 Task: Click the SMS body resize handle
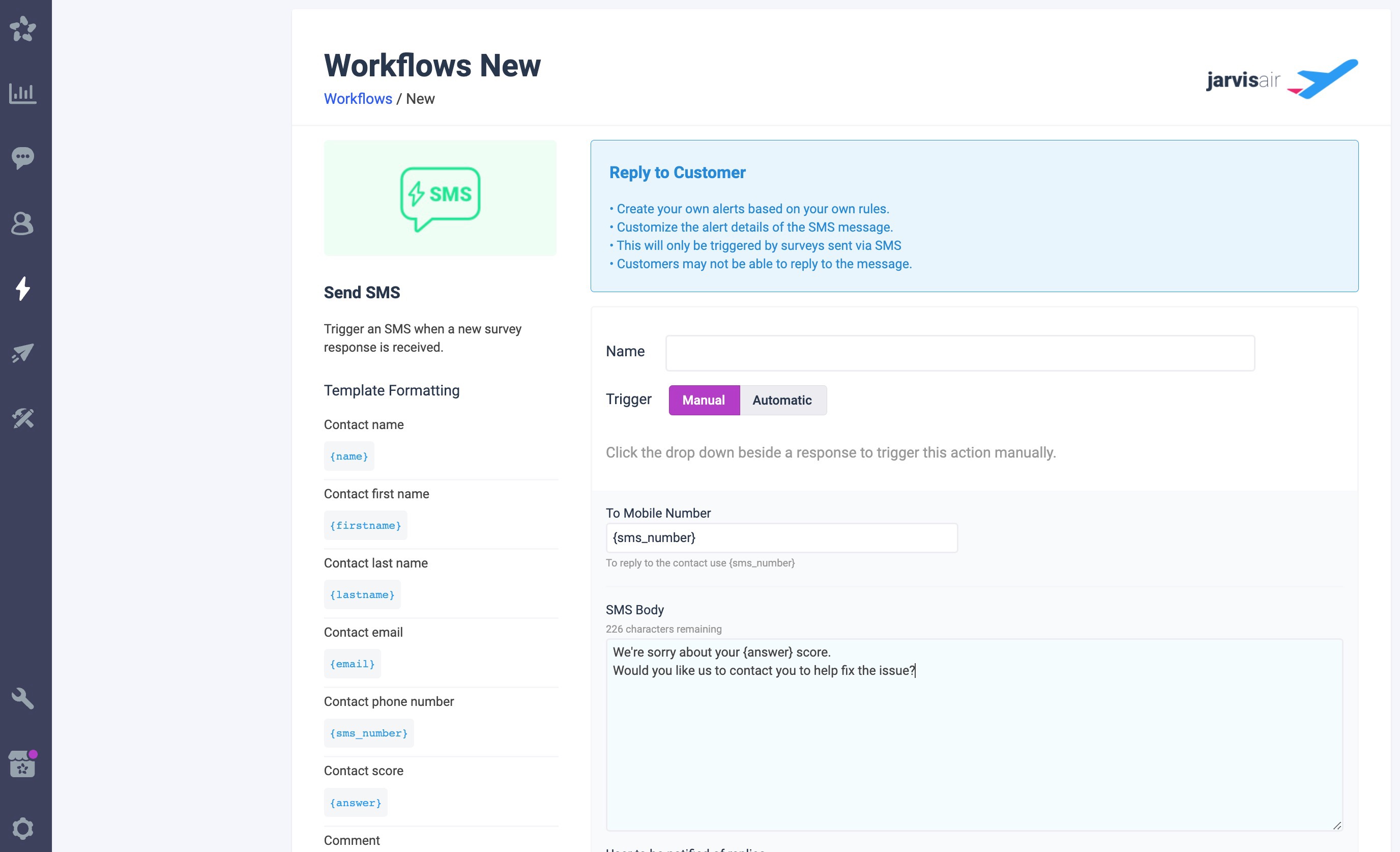[x=1337, y=826]
